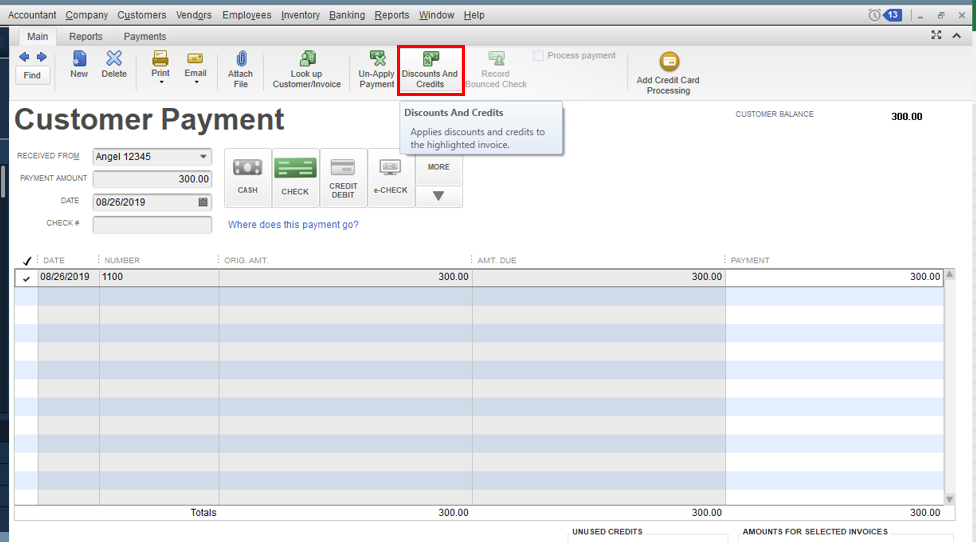Delete the current payment

[114, 65]
